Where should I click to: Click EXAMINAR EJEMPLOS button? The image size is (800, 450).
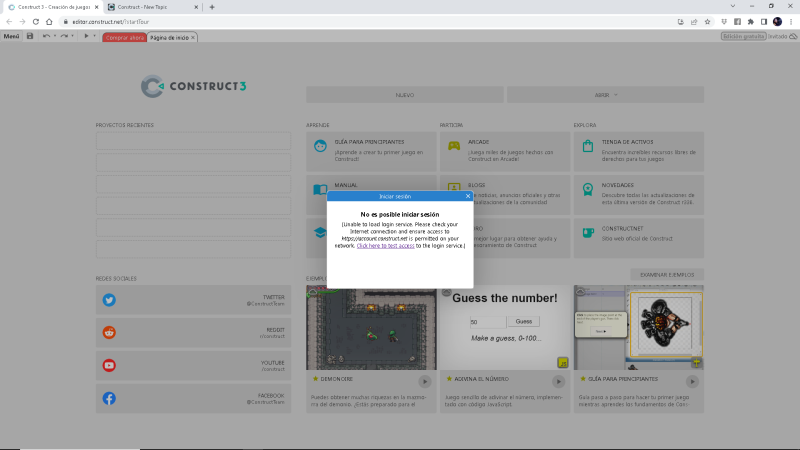click(667, 274)
